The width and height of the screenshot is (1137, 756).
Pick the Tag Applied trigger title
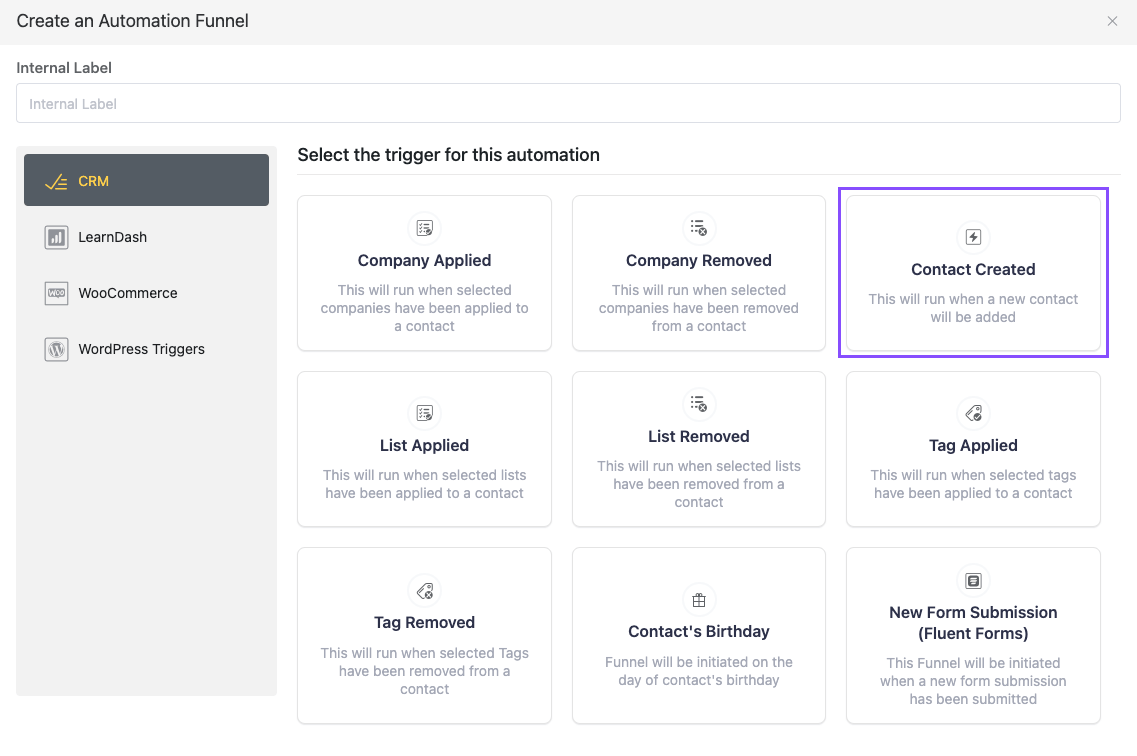[973, 445]
